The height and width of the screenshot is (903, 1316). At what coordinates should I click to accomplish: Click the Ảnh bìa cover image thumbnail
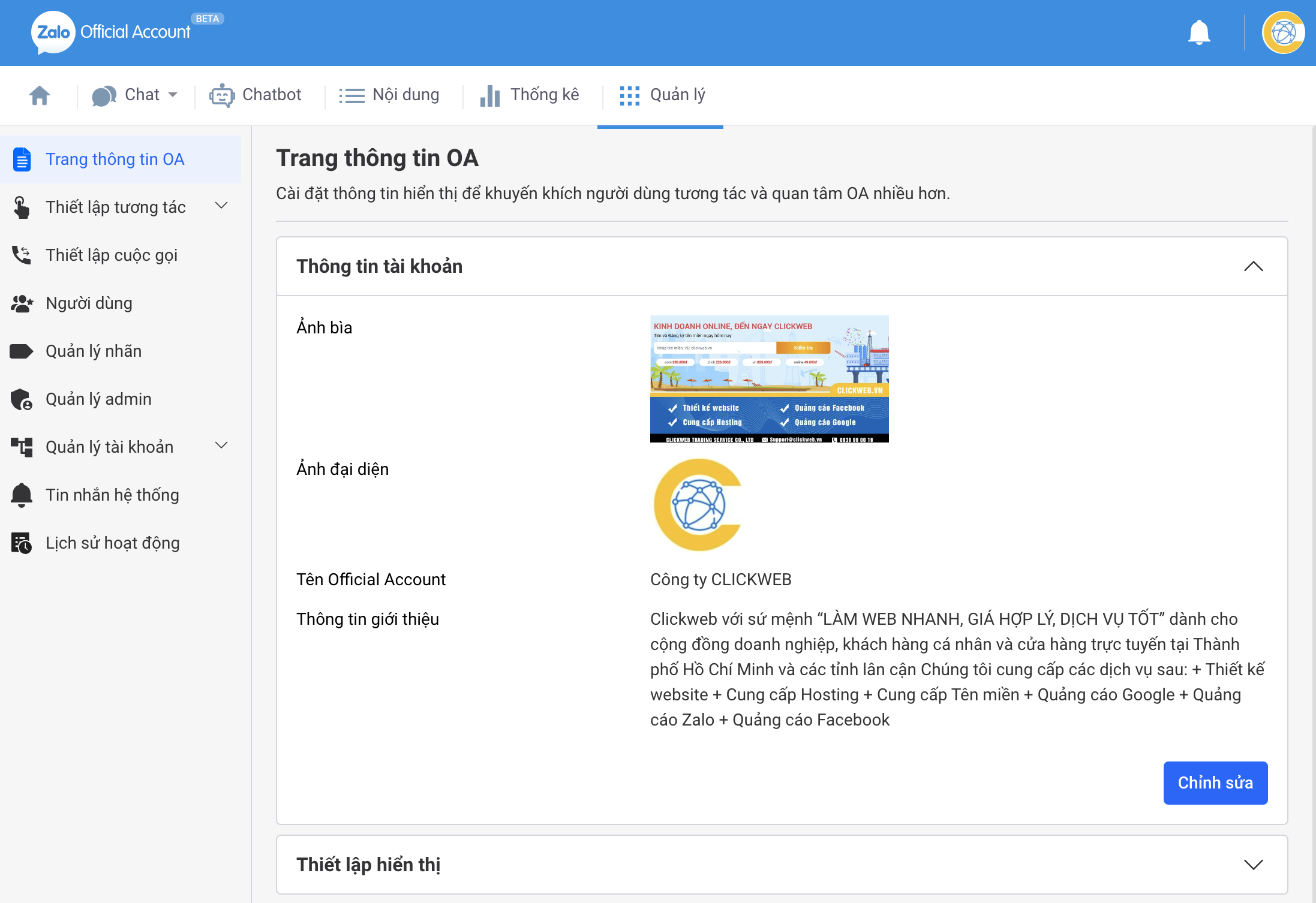770,379
